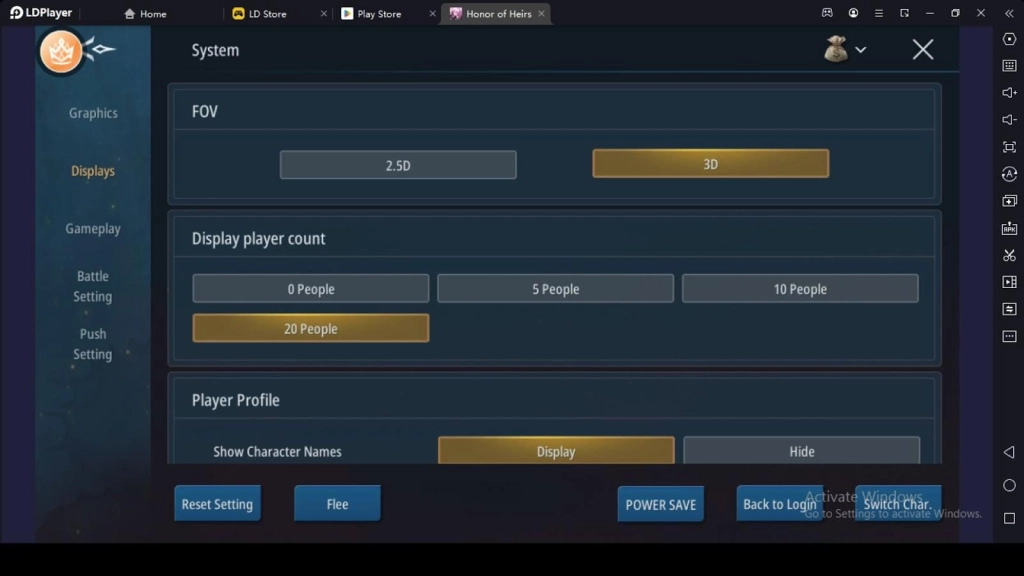The width and height of the screenshot is (1024, 576).
Task: Set display player count to 5 People
Action: click(555, 289)
